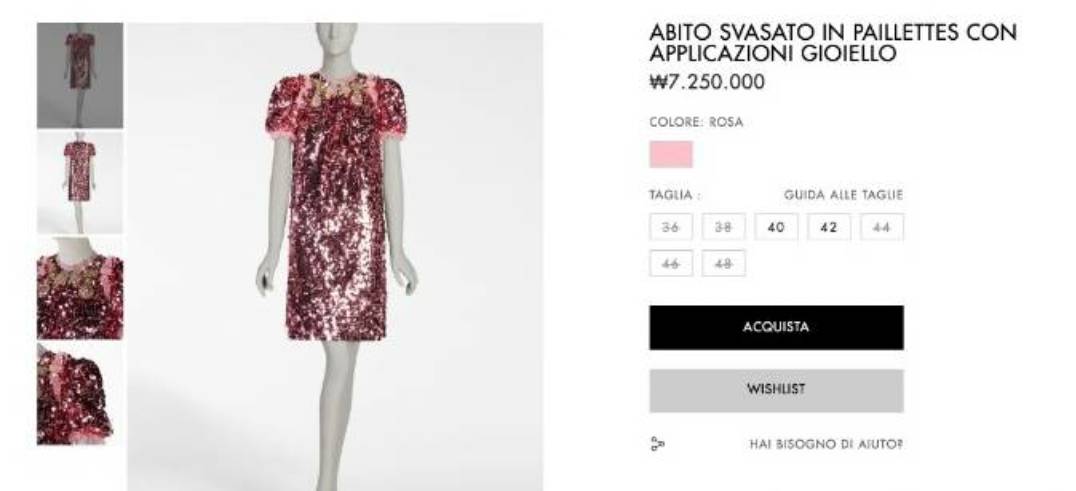1076x491 pixels.
Task: Click the main sequin dress product image
Action: point(335,256)
